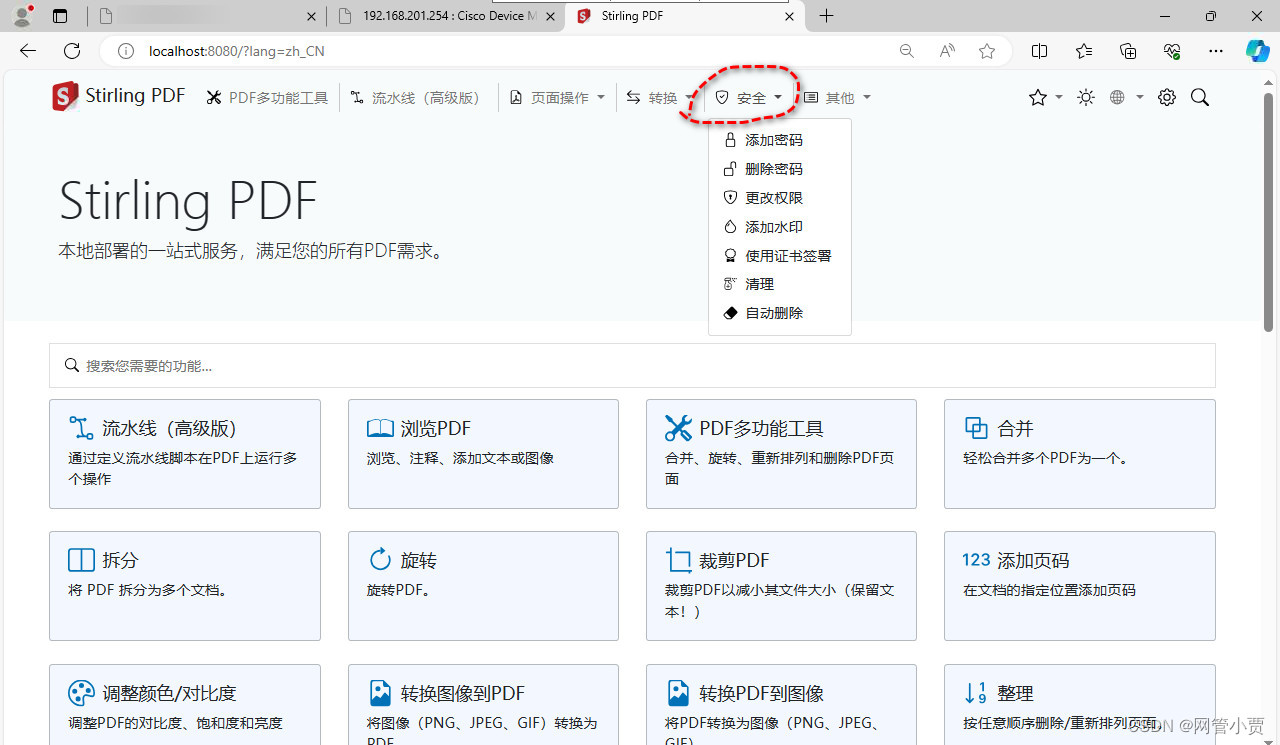Open the 浏览PDF card
1280x745 pixels.
pyautogui.click(x=483, y=454)
